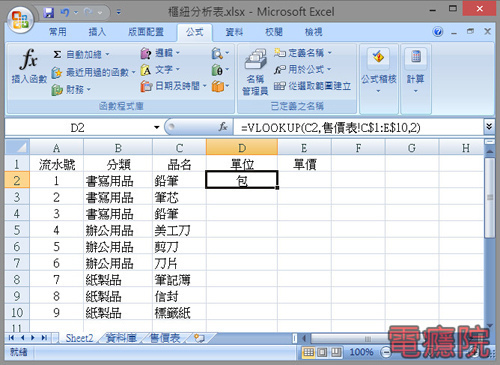Click the vertical scrollbar thumb

point(490,197)
